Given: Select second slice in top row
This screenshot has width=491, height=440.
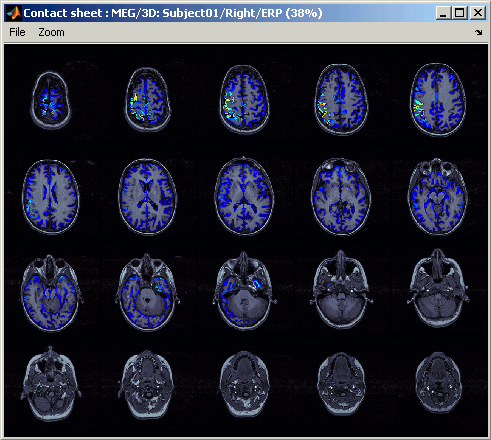Looking at the screenshot, I should click(147, 100).
